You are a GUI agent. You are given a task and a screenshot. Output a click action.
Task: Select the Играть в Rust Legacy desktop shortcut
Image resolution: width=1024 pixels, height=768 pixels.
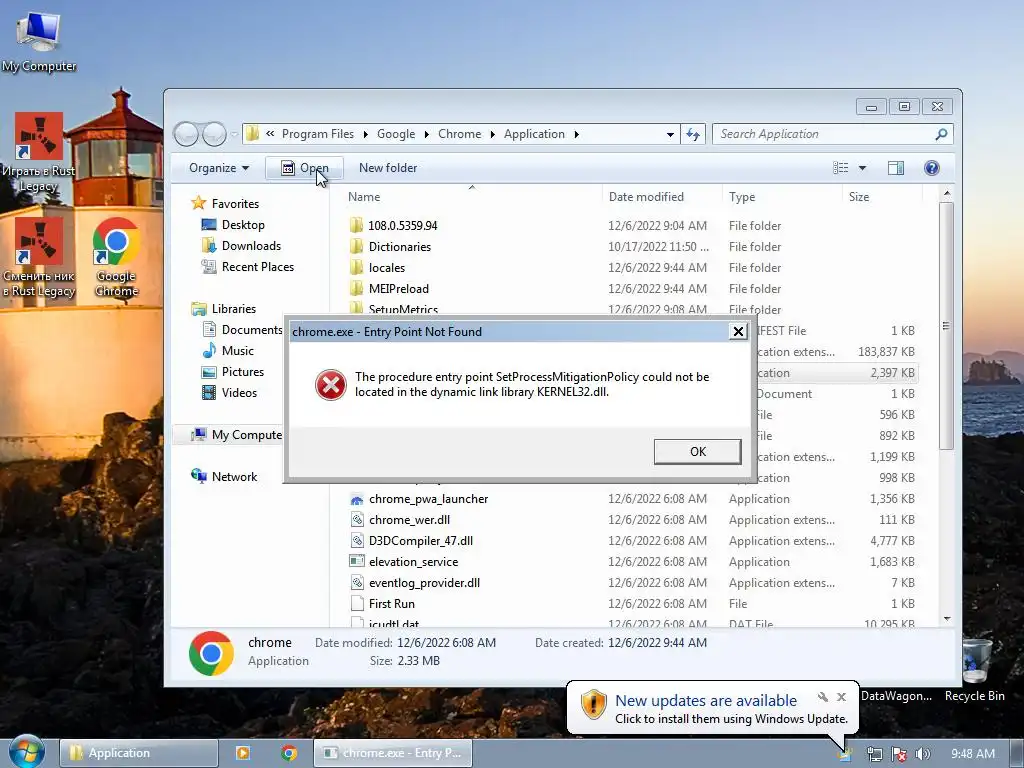[39, 152]
